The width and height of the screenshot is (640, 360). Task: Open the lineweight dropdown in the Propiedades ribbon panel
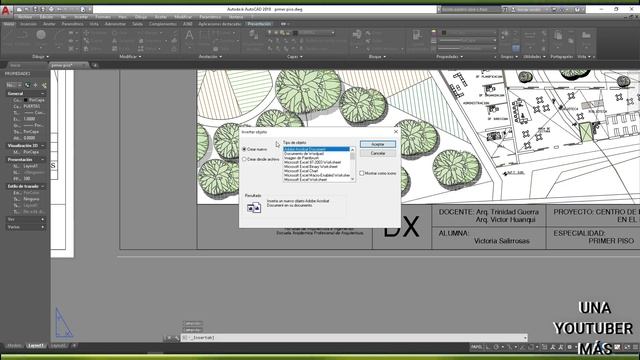click(467, 40)
